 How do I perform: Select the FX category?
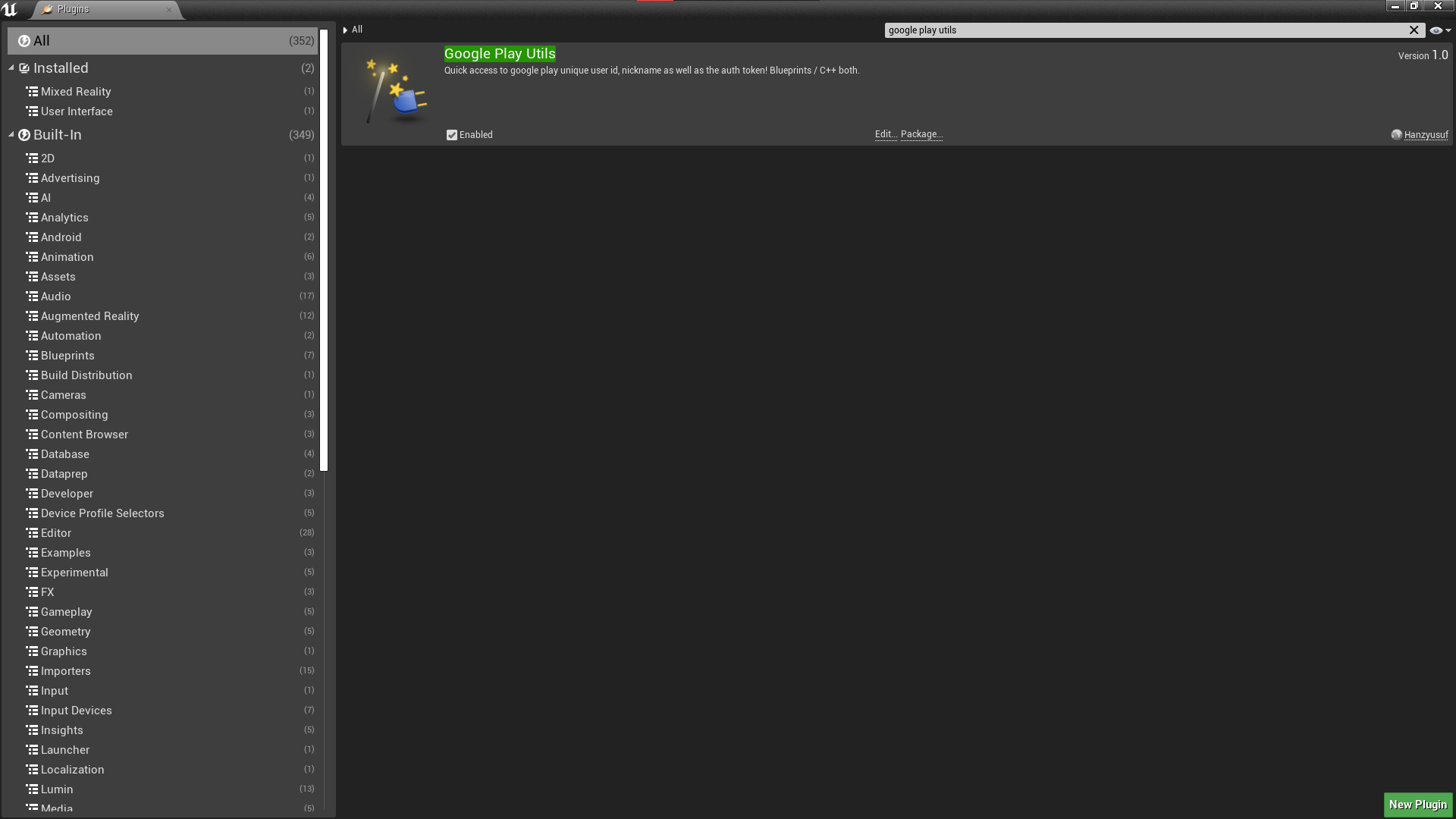162,592
